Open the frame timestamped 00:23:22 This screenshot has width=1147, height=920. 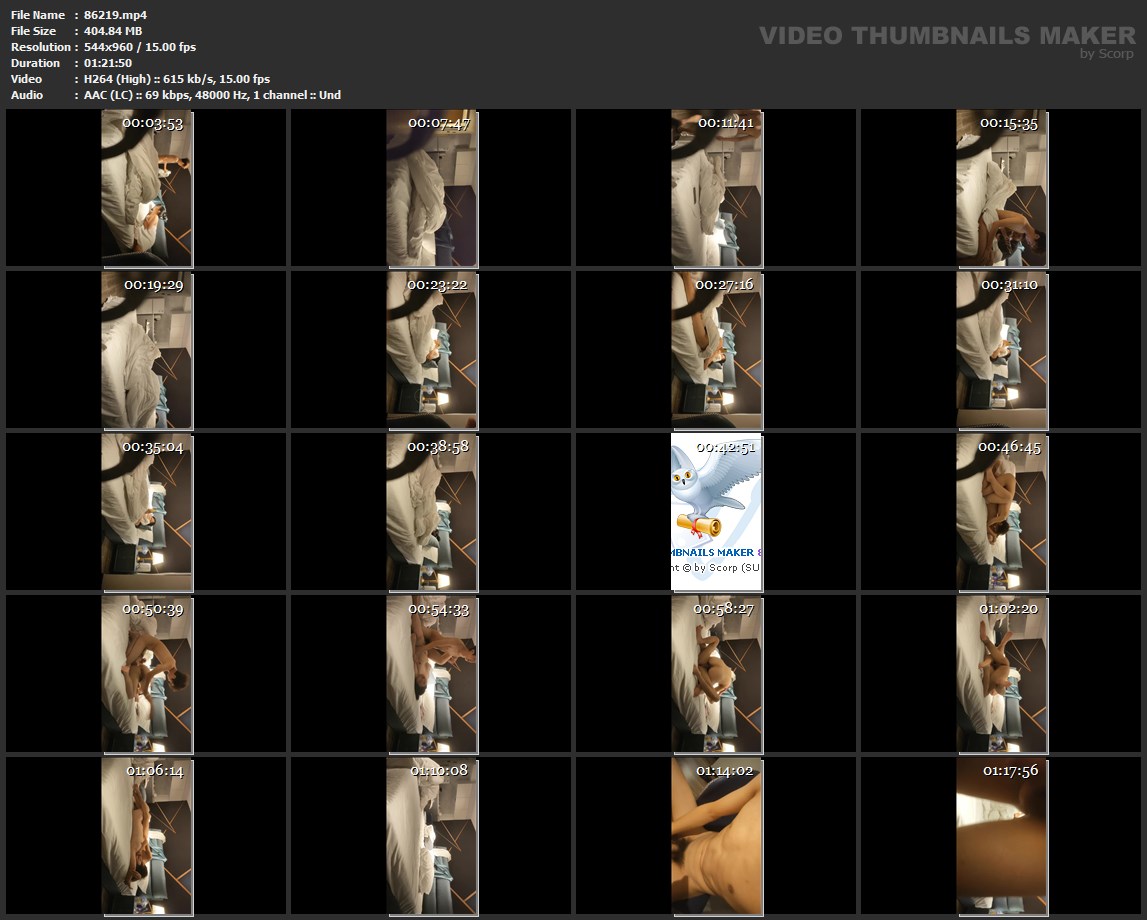pos(432,350)
